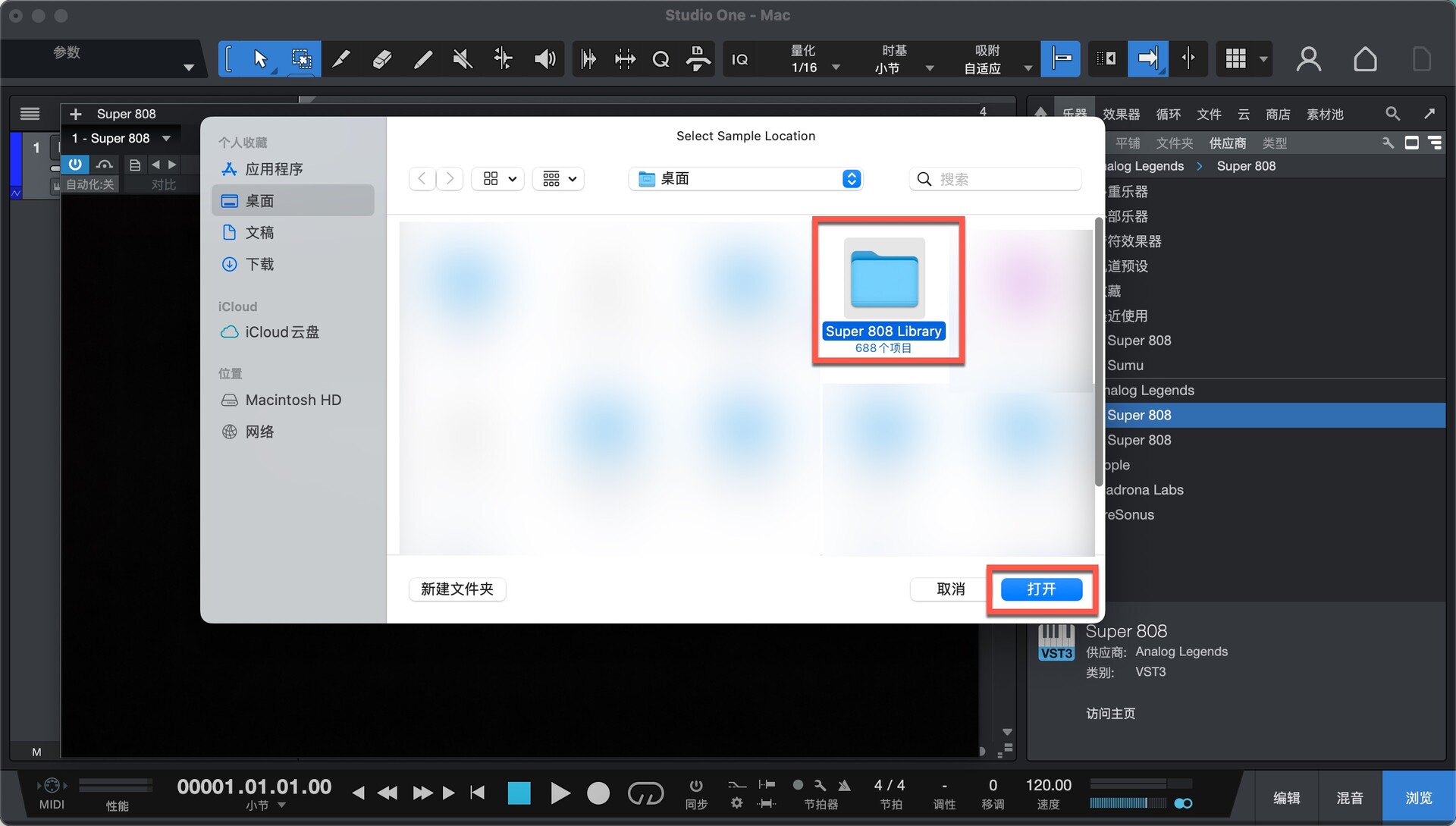Image resolution: width=1456 pixels, height=826 pixels.
Task: Select the Listen speaker tool
Action: coord(544,59)
